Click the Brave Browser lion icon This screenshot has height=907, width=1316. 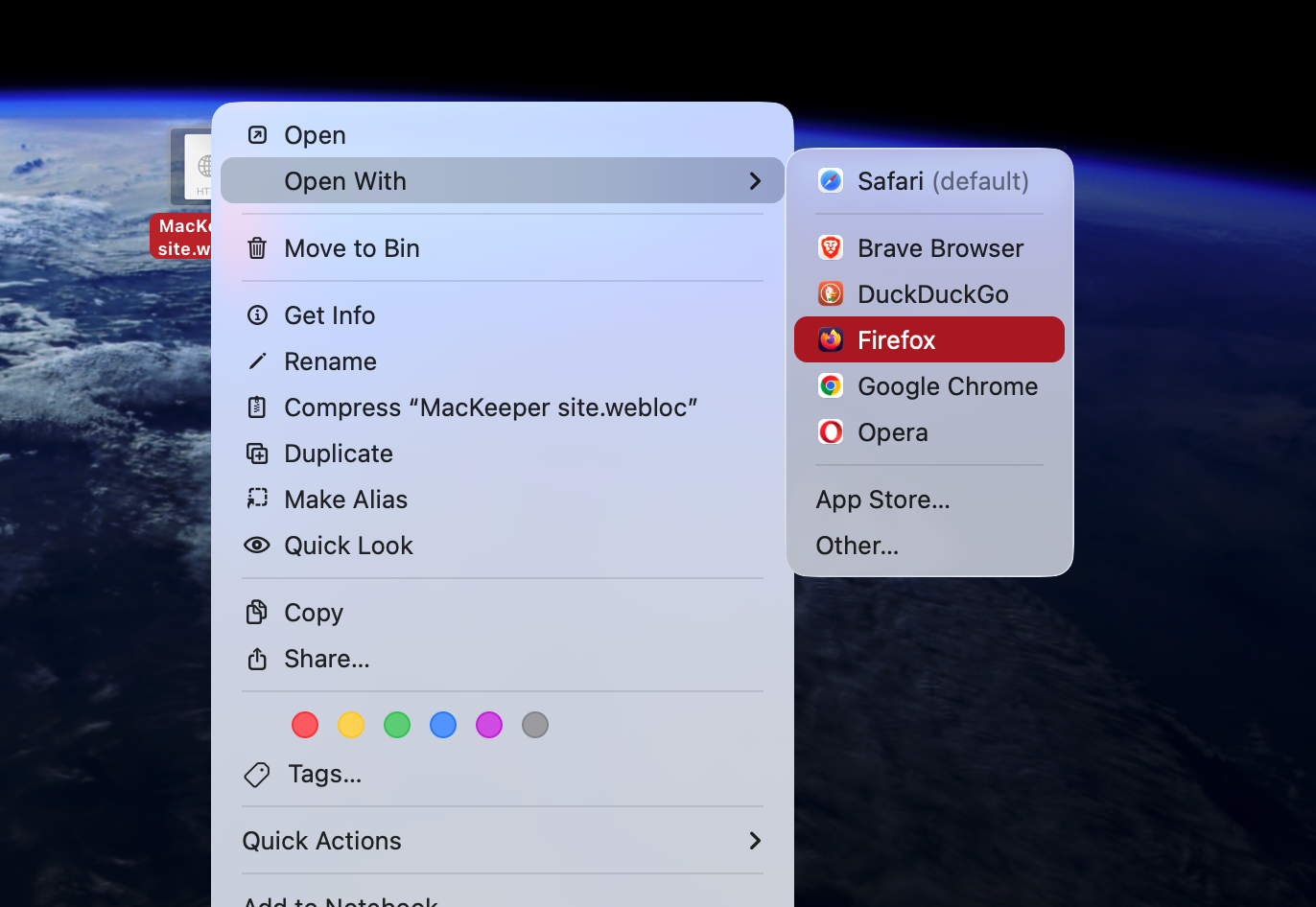pyautogui.click(x=831, y=247)
